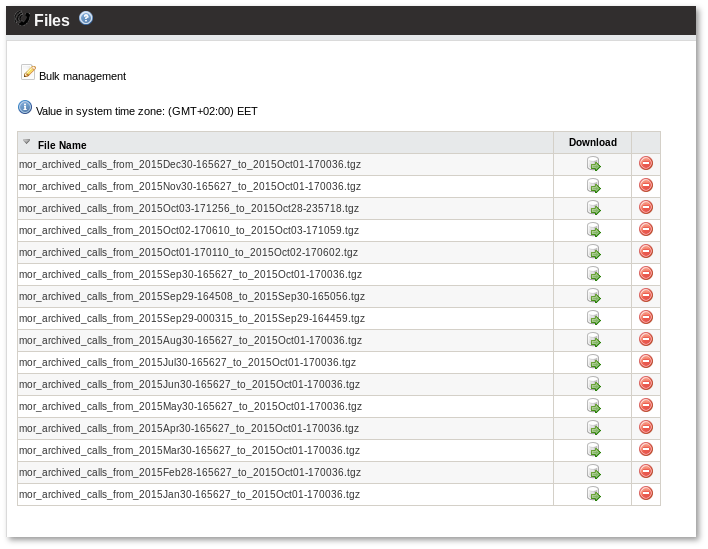Click the info icon beside time zone

pyautogui.click(x=25, y=107)
